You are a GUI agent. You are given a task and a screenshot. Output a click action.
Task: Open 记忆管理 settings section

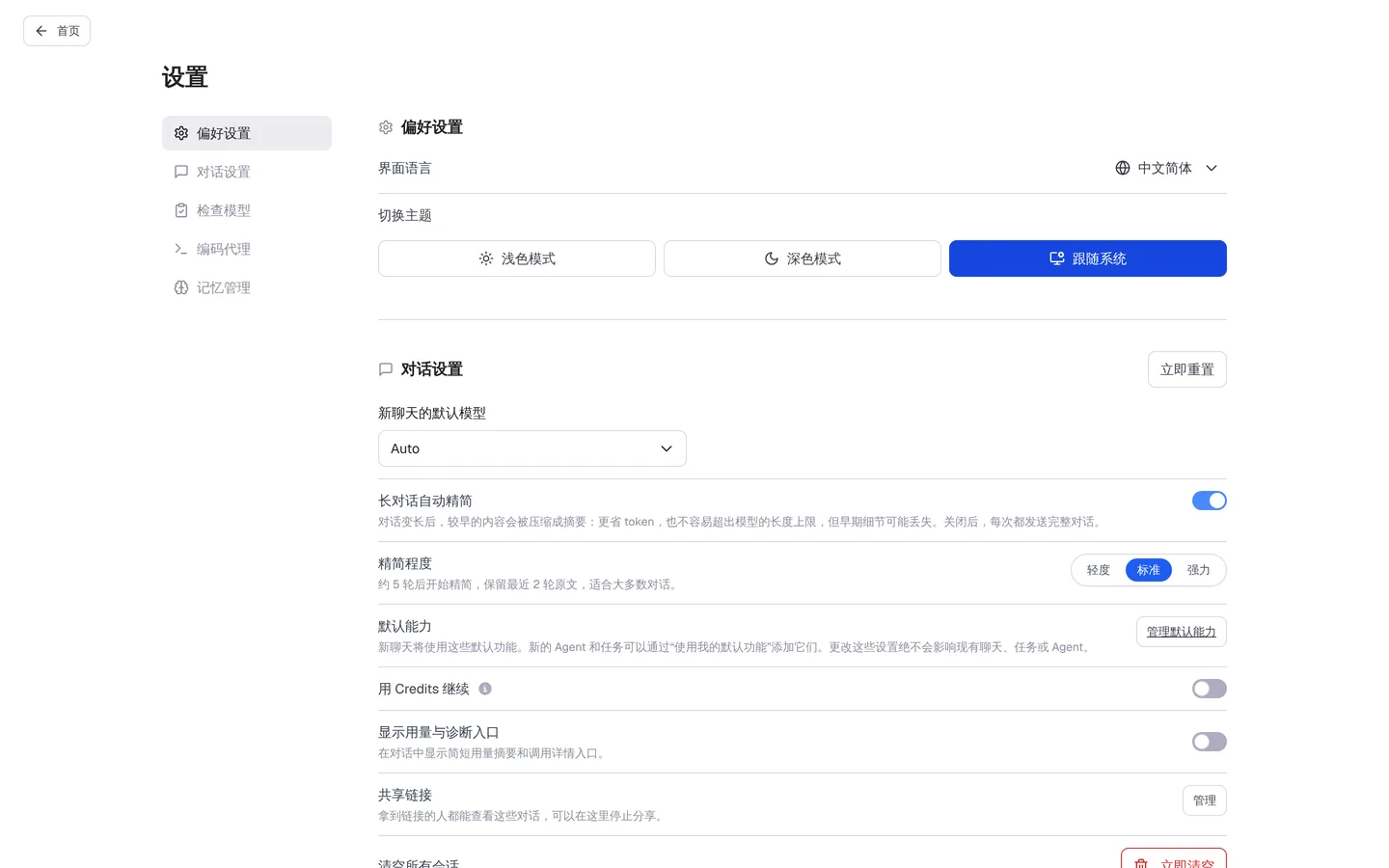247,287
